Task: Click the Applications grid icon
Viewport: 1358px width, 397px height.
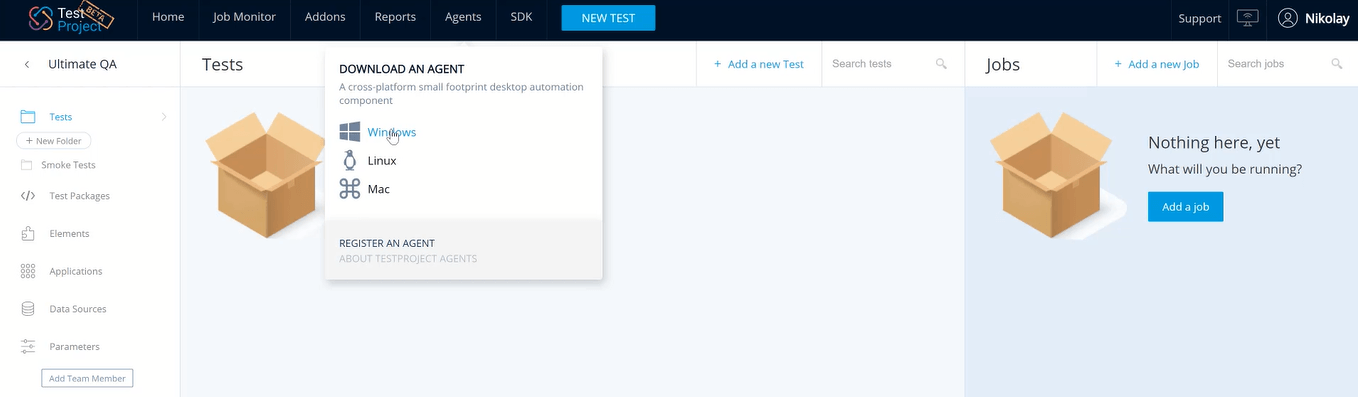Action: pos(28,271)
